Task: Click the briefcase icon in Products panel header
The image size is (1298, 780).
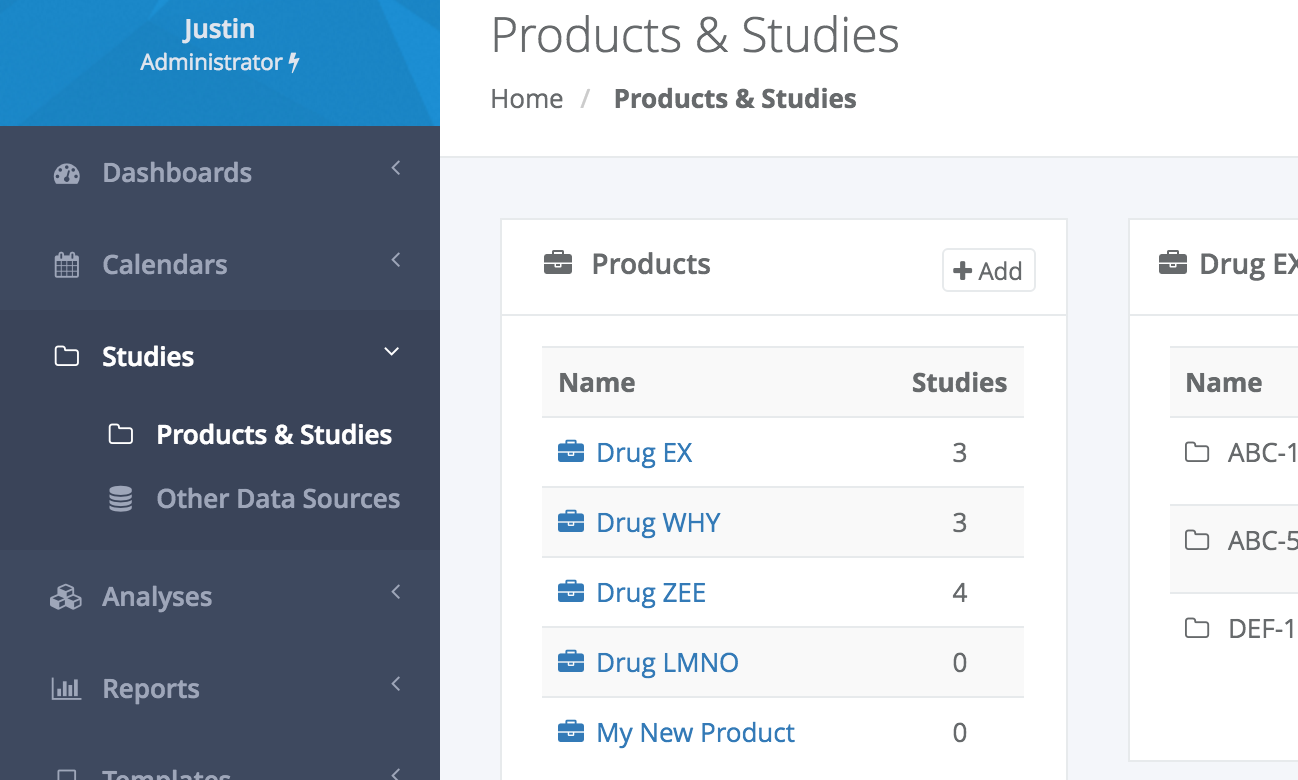Action: (x=558, y=264)
